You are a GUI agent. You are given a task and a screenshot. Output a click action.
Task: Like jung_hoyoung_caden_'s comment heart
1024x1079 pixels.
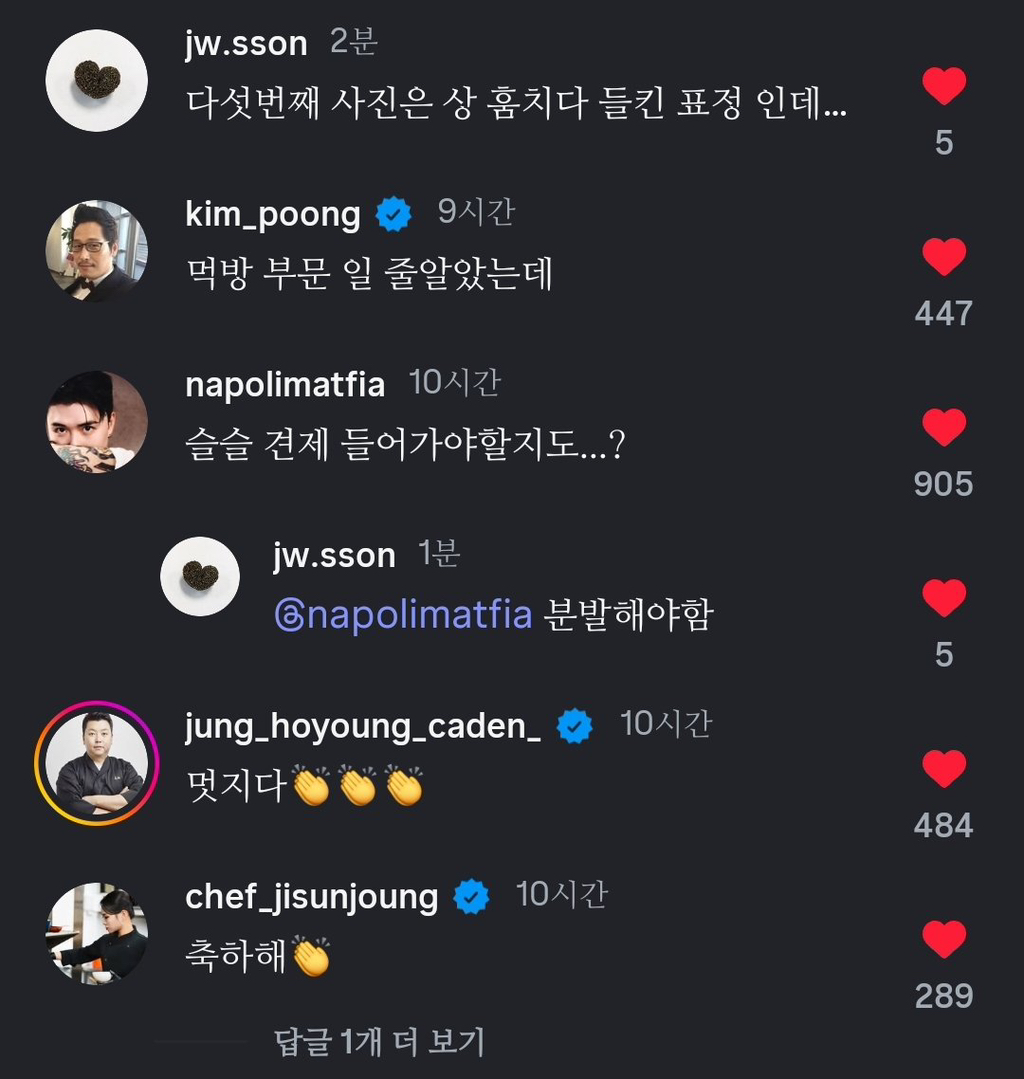[943, 769]
